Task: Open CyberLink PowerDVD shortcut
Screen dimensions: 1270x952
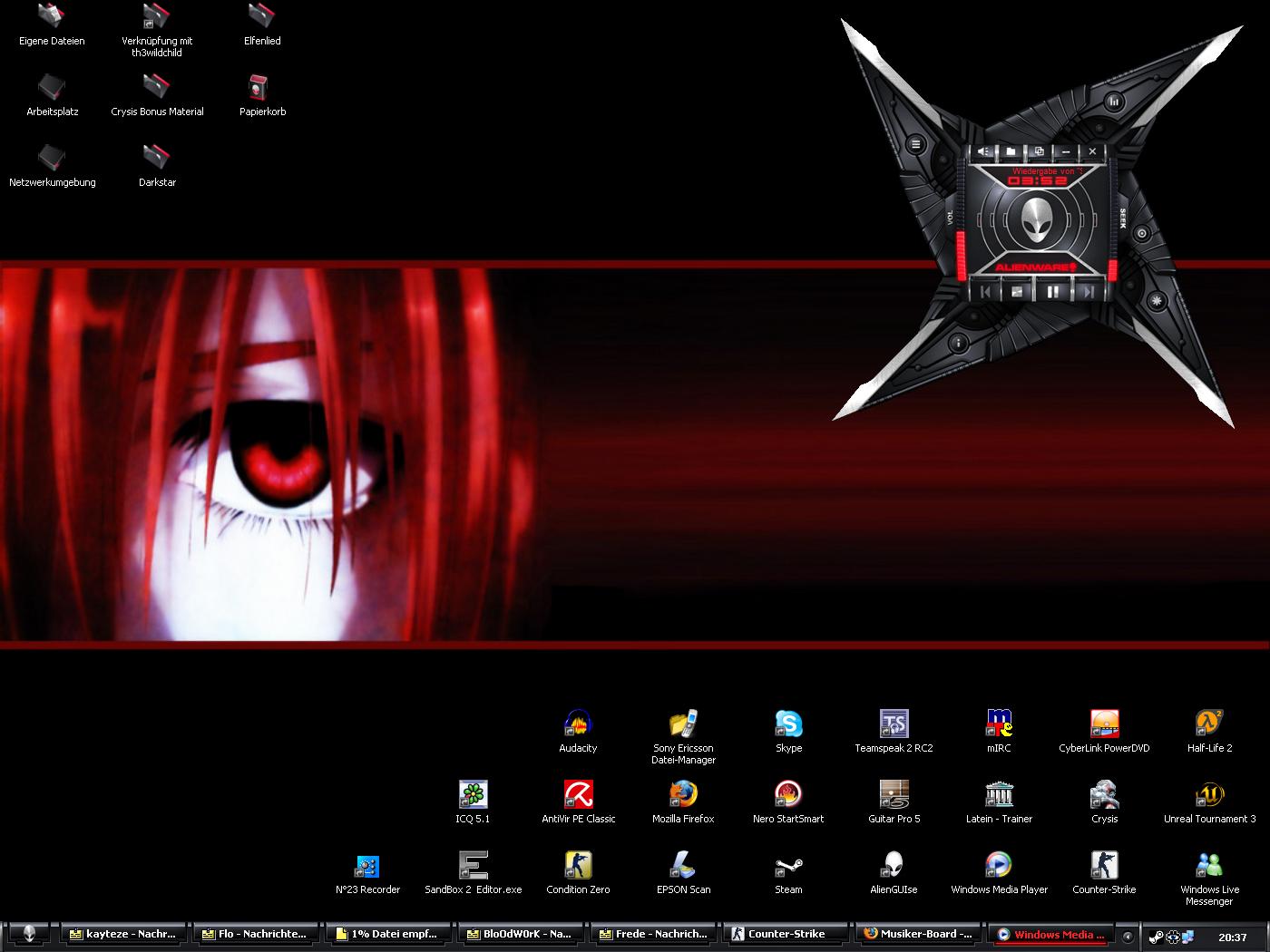Action: 1104,731
